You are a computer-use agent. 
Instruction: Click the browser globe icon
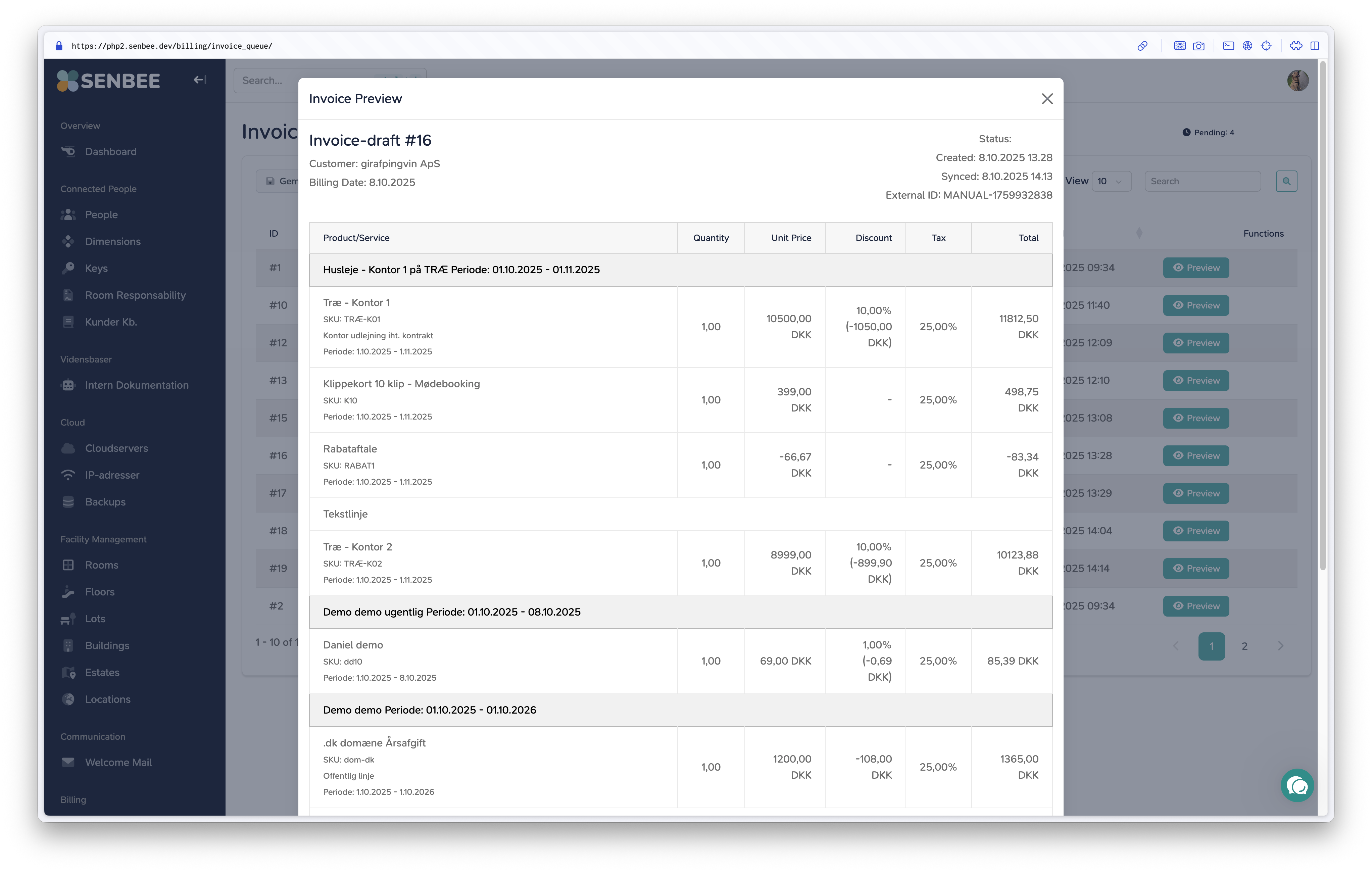(x=1247, y=46)
